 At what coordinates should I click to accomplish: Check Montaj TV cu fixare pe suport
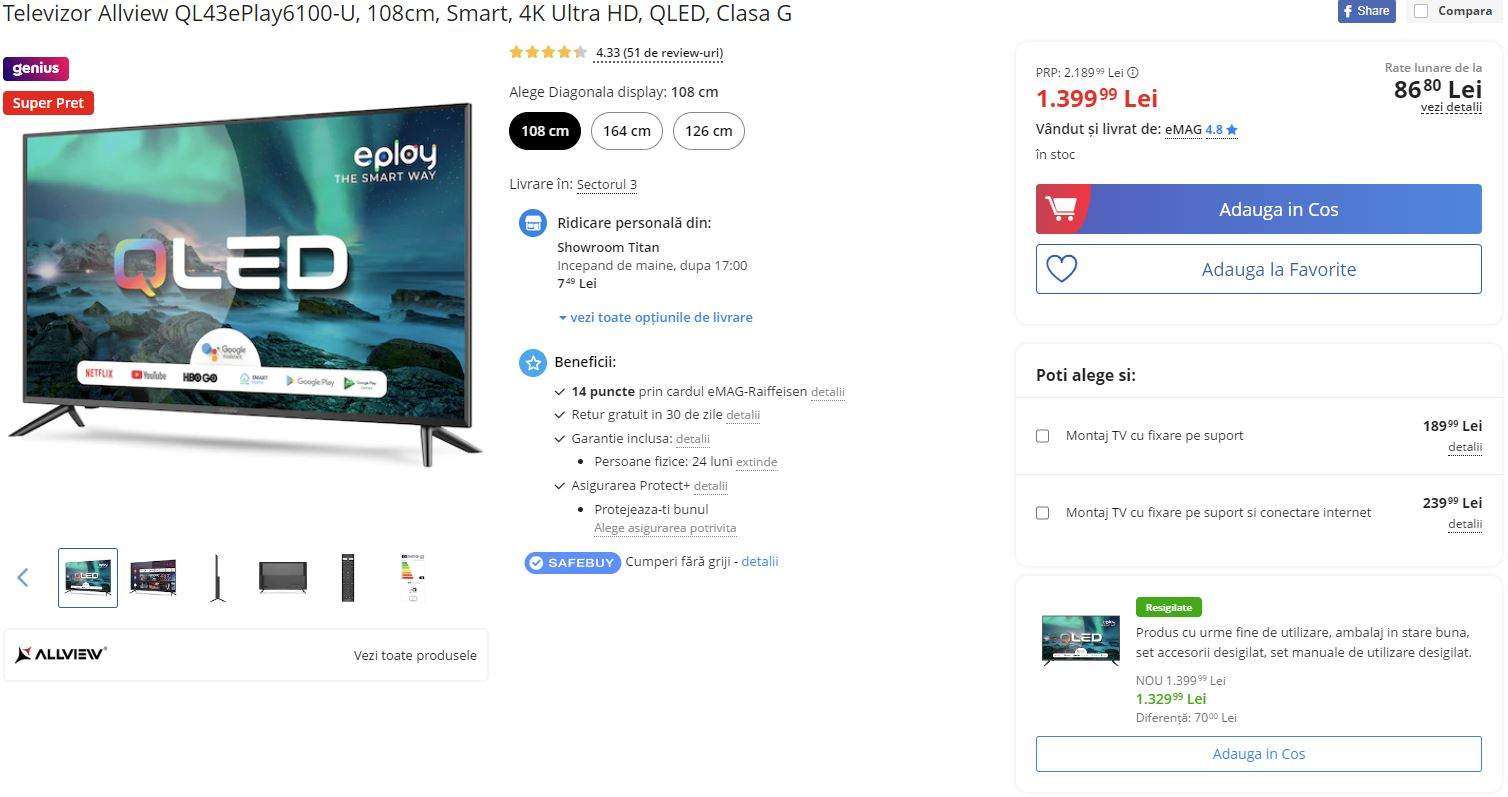pos(1043,436)
